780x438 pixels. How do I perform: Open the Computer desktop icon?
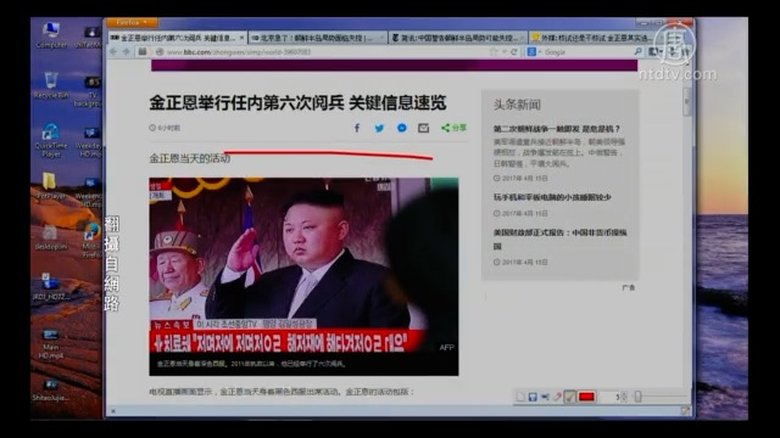pyautogui.click(x=50, y=33)
